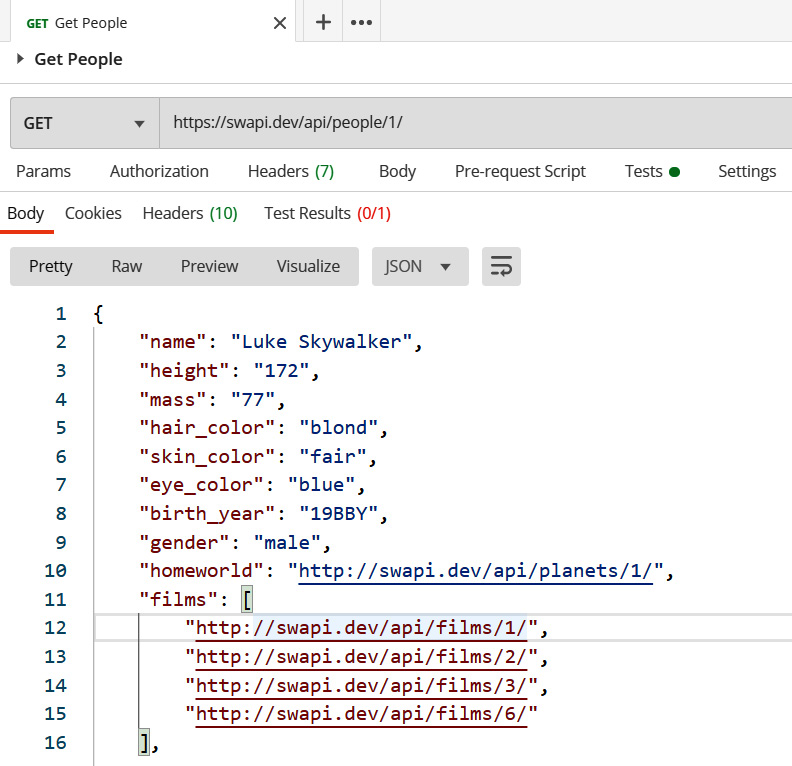View Test Results (0/1) tab
Viewport: 792px width, 766px height.
click(327, 214)
